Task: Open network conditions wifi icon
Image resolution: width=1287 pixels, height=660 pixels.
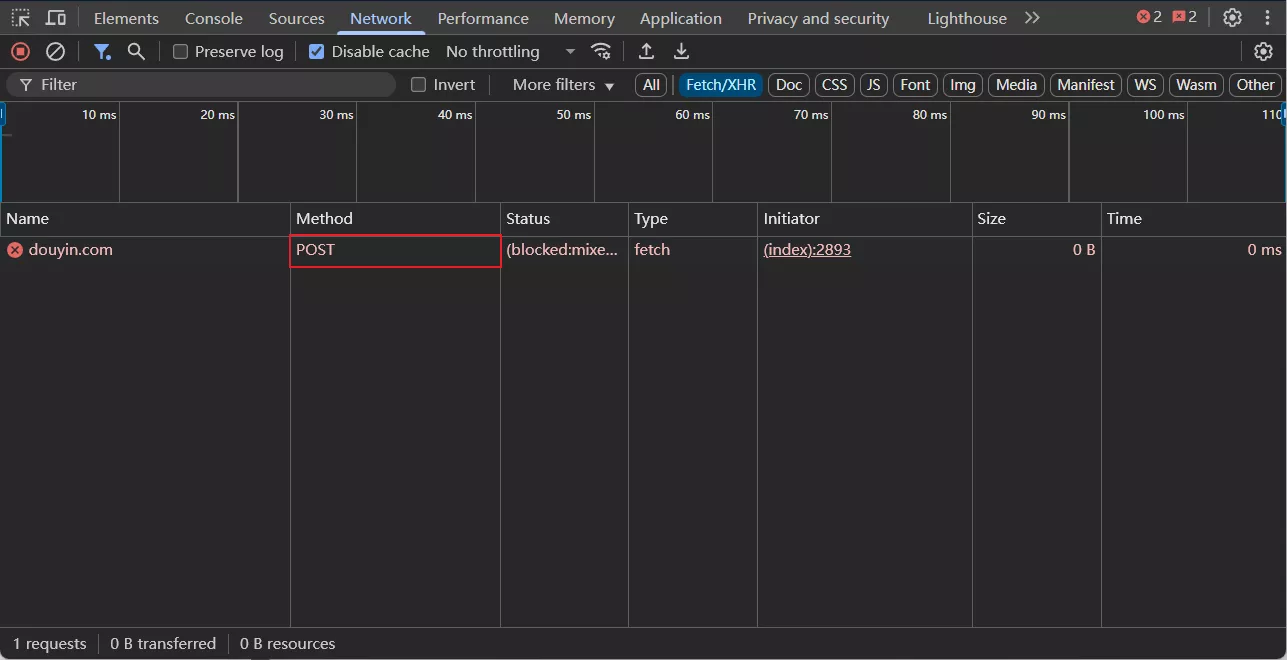Action: [x=600, y=51]
